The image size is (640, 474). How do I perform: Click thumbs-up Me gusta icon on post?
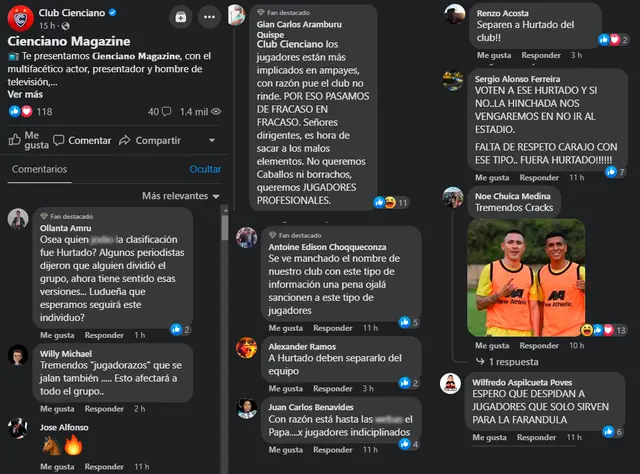(x=15, y=140)
